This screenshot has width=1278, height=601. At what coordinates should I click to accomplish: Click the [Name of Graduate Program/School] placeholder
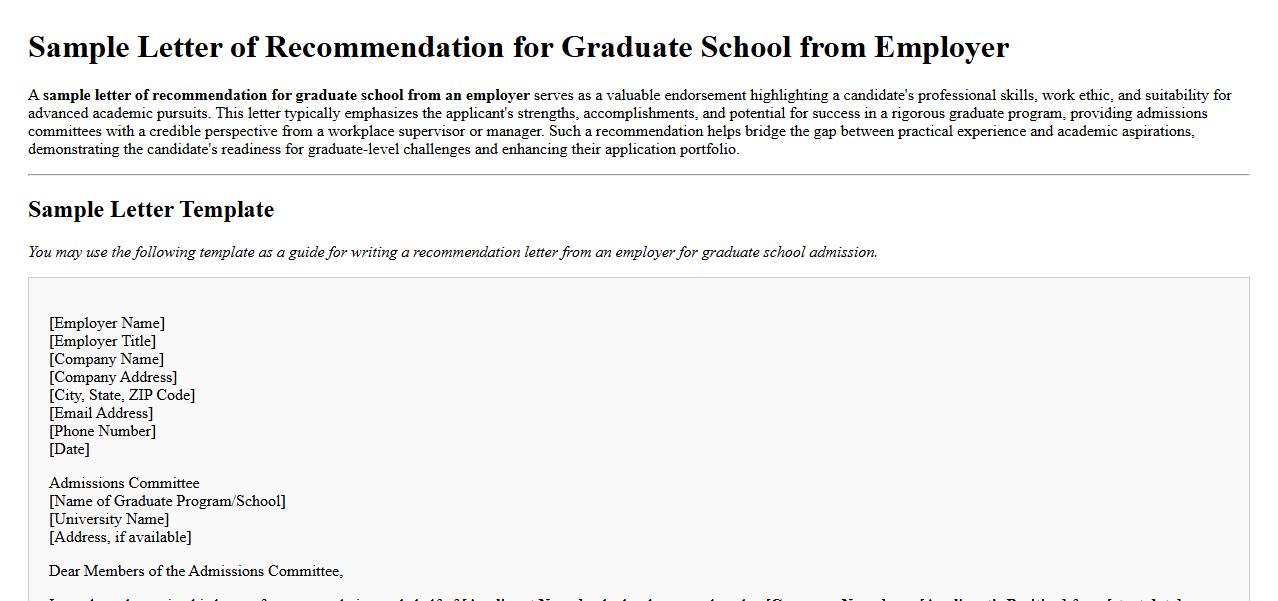tap(167, 501)
